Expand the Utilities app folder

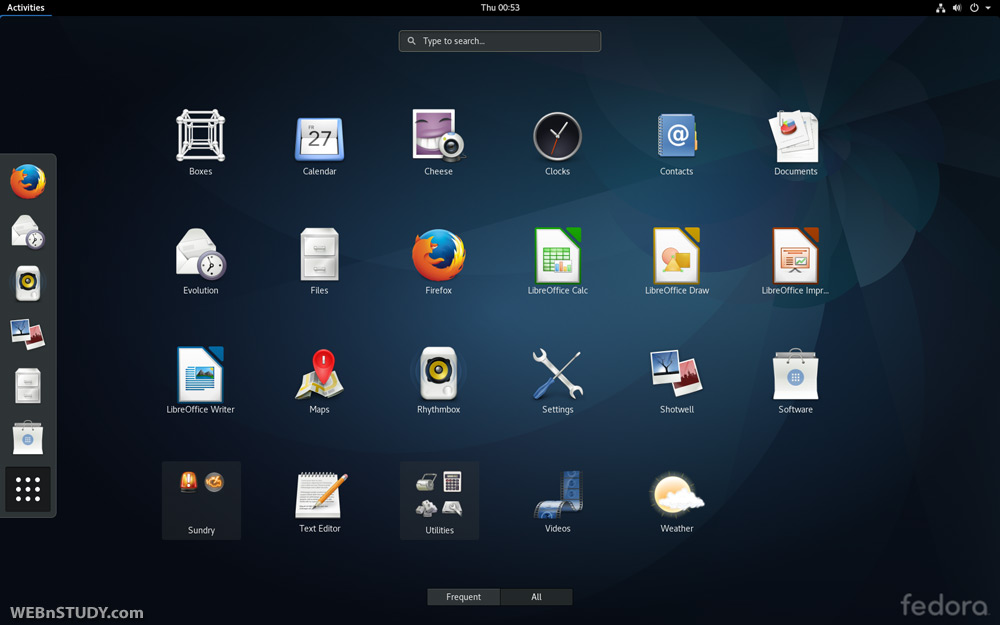tap(439, 500)
